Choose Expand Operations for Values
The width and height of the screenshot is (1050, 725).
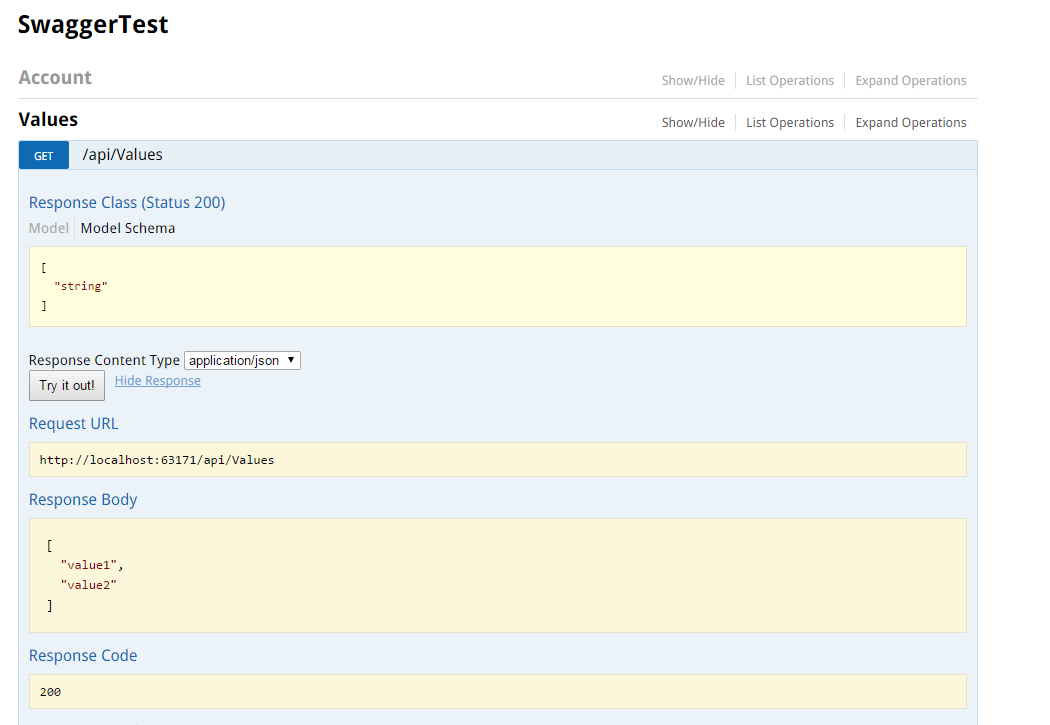tap(911, 123)
